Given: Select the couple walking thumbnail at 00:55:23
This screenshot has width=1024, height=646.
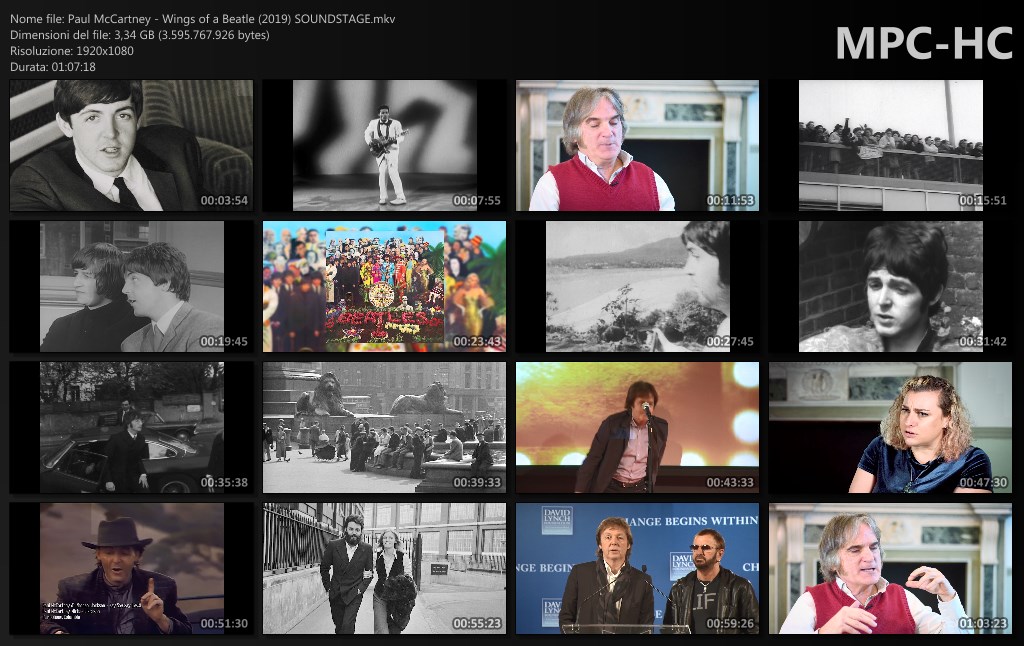Looking at the screenshot, I should coord(384,569).
